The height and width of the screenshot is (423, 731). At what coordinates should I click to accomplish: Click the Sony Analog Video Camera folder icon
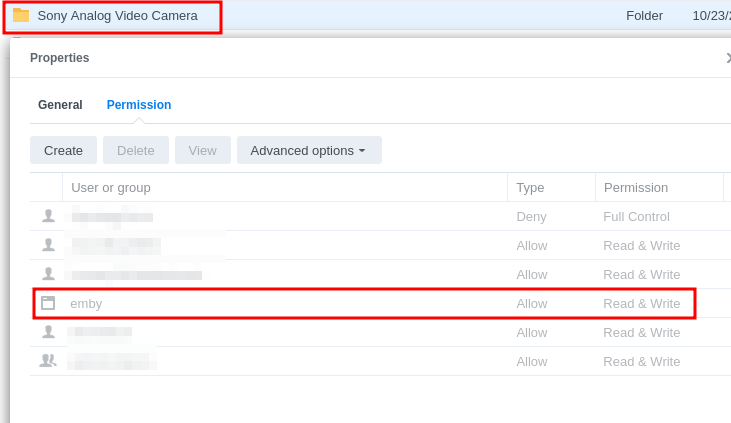21,15
